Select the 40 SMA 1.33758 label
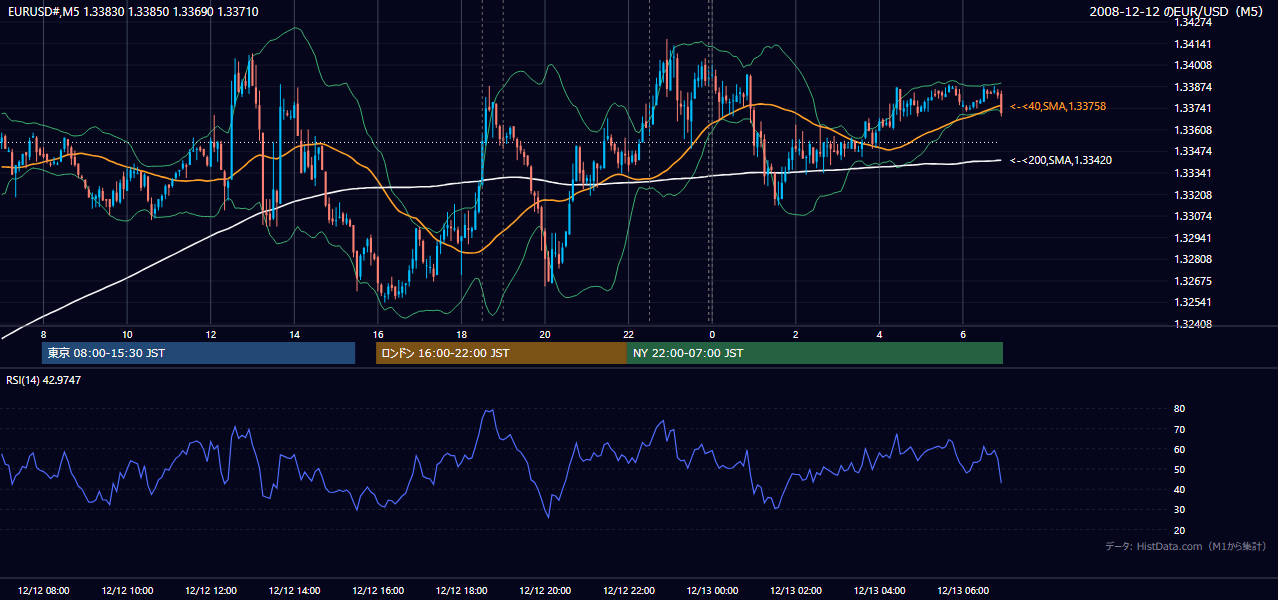 click(x=1058, y=106)
